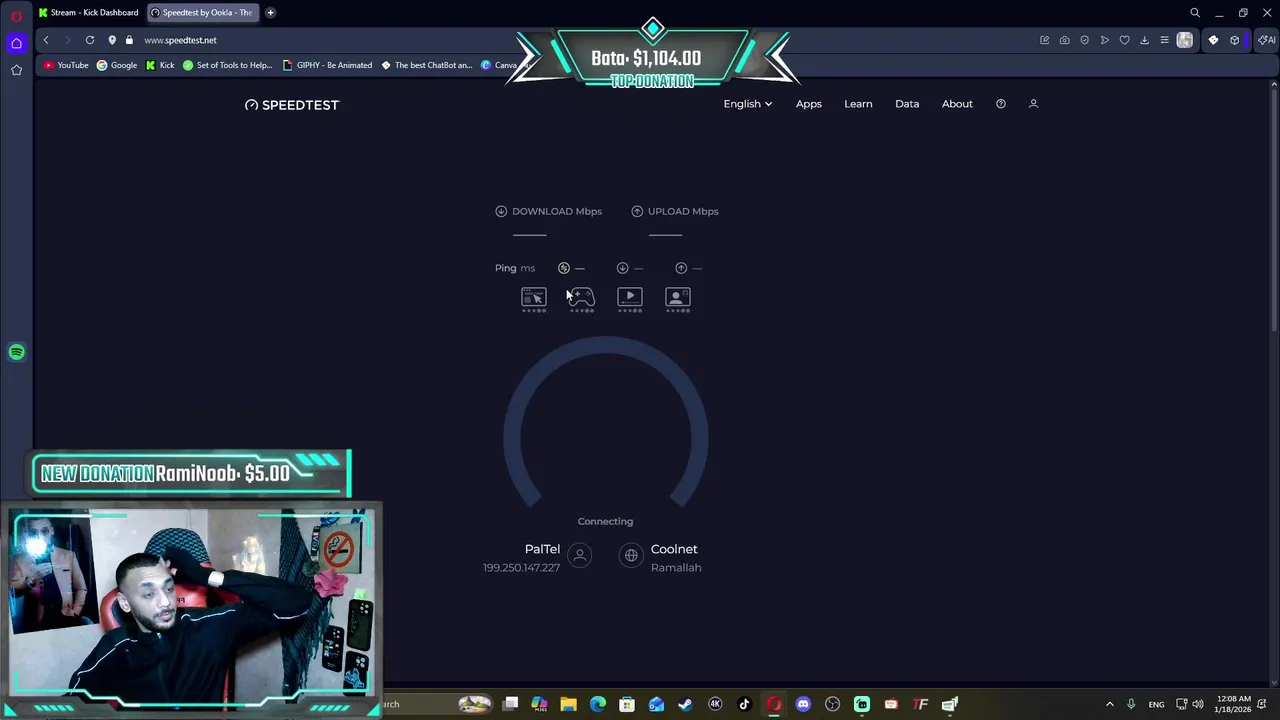Open the taskbar clock 12:08 AM

1232,704
